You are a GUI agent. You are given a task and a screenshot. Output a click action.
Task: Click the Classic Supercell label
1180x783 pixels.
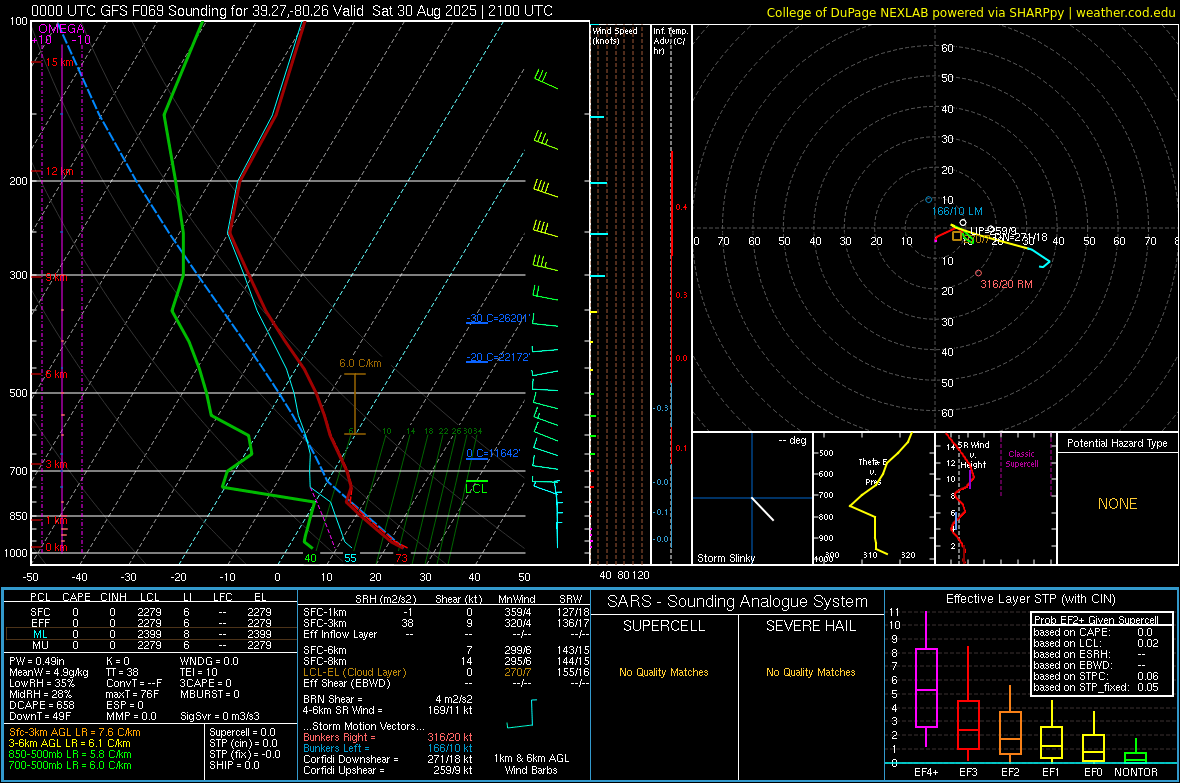point(1021,459)
